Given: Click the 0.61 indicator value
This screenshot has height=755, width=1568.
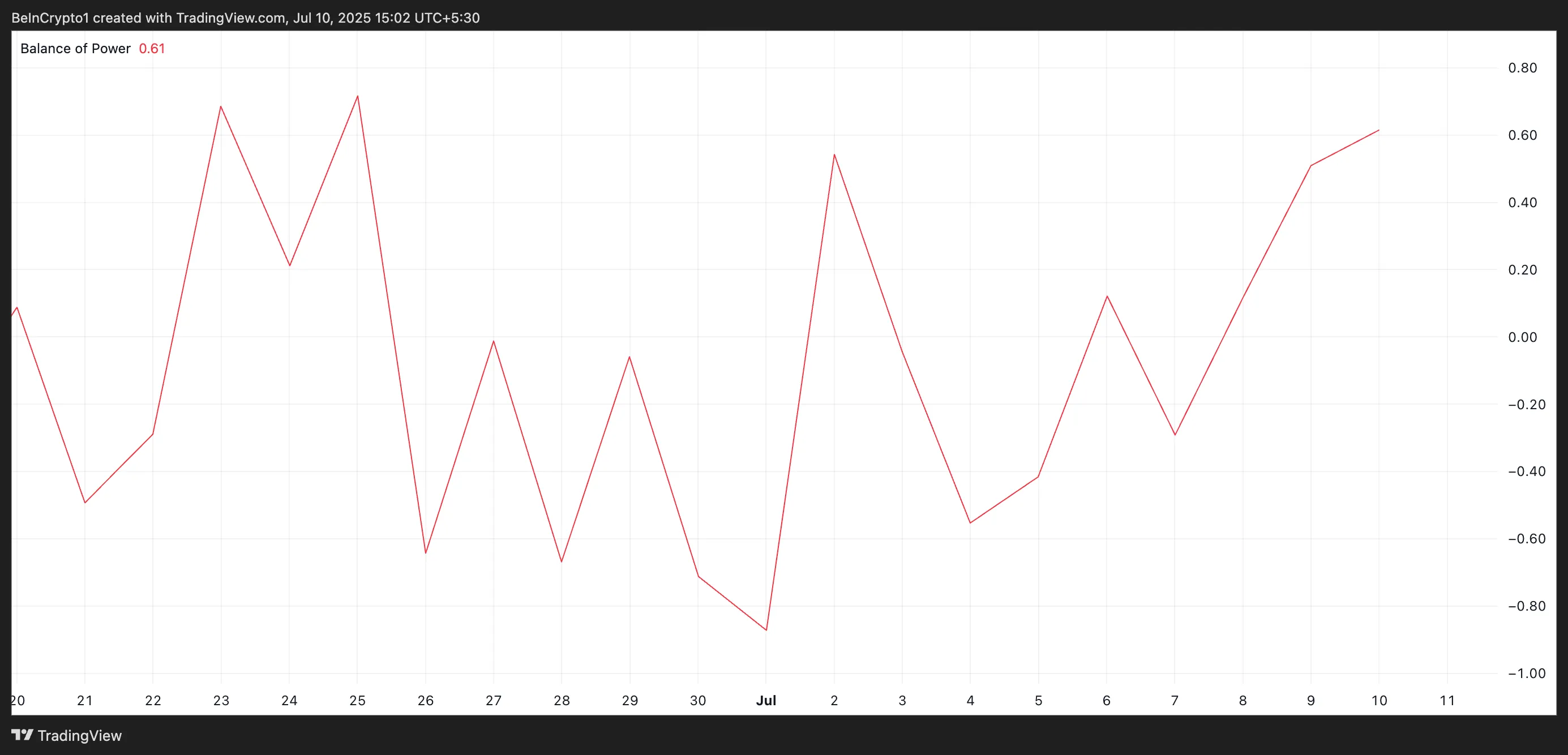Looking at the screenshot, I should coord(152,49).
